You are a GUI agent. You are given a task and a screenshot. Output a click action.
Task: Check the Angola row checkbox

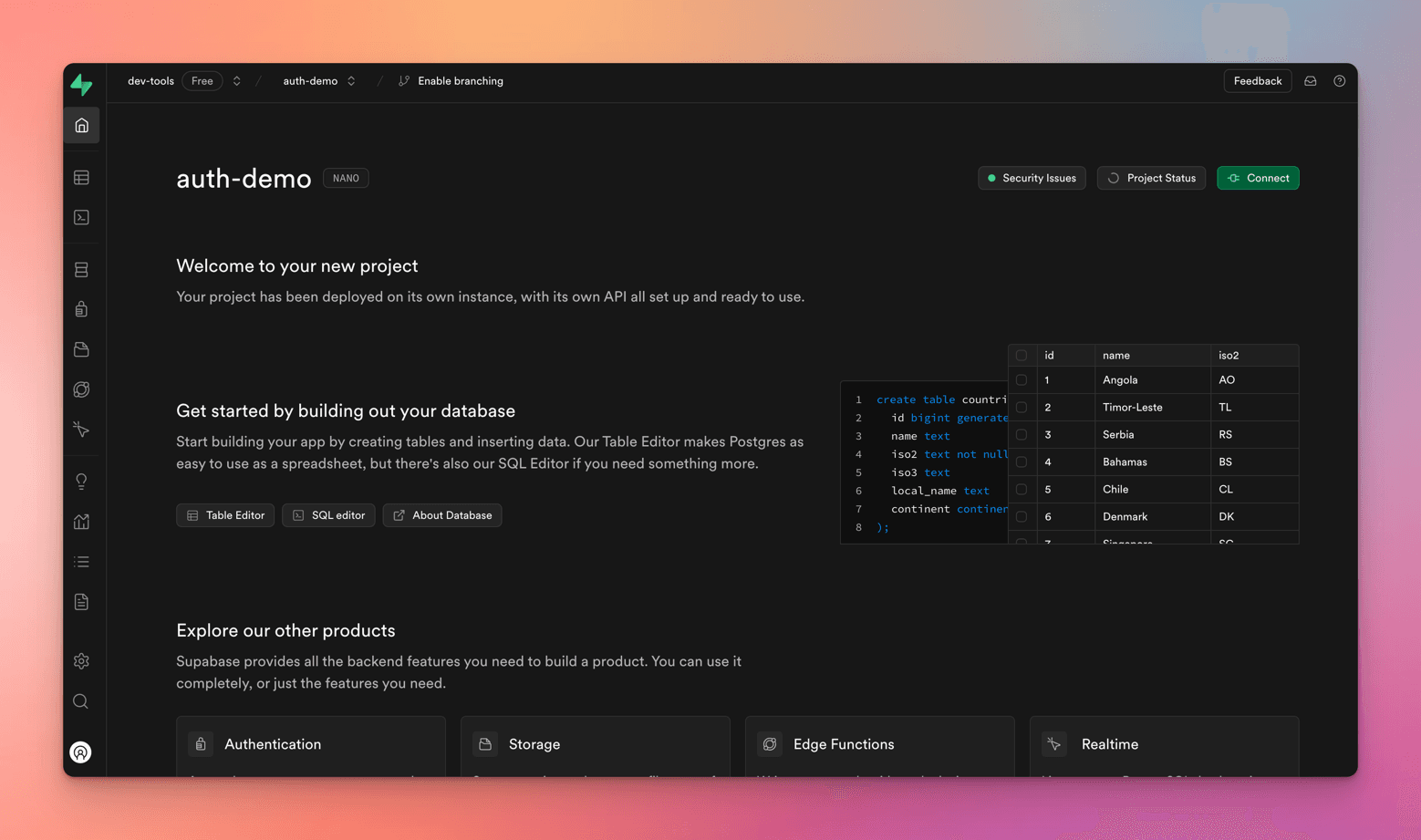click(1022, 380)
